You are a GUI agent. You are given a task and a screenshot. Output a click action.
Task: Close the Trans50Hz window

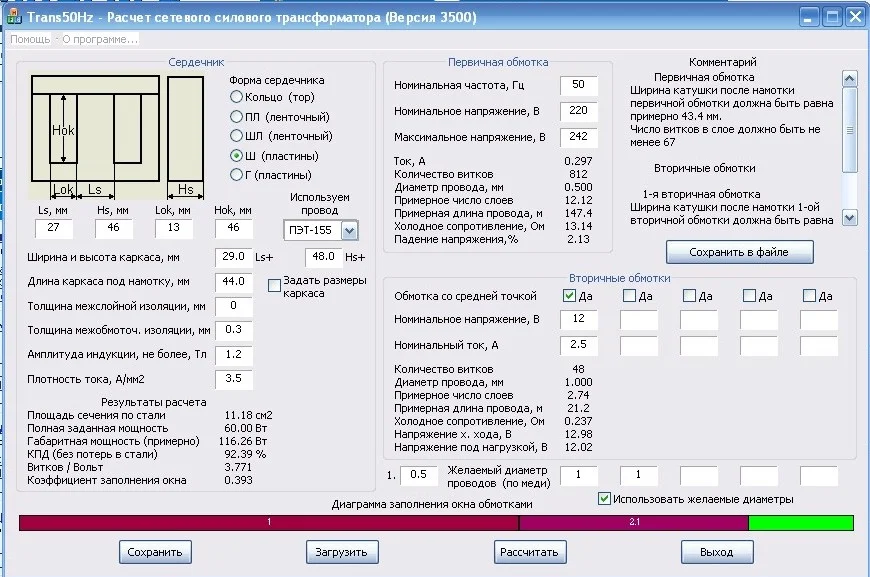click(x=855, y=17)
